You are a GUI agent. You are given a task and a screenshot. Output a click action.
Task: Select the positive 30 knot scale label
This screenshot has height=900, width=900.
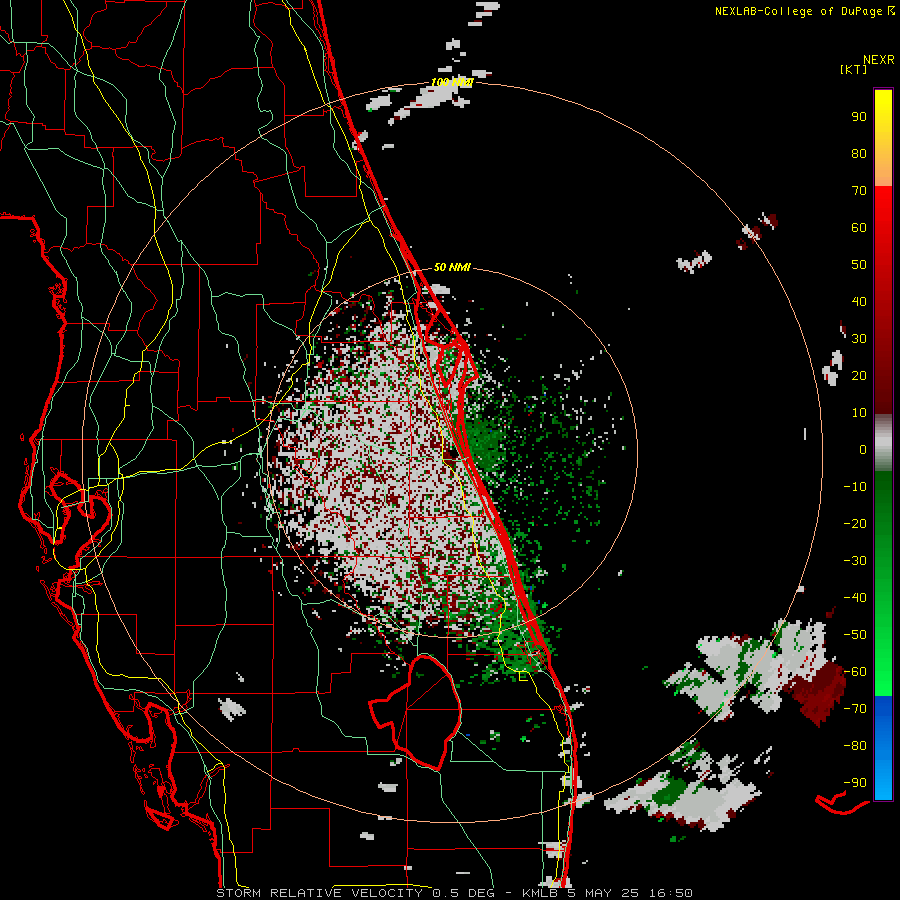coord(859,339)
